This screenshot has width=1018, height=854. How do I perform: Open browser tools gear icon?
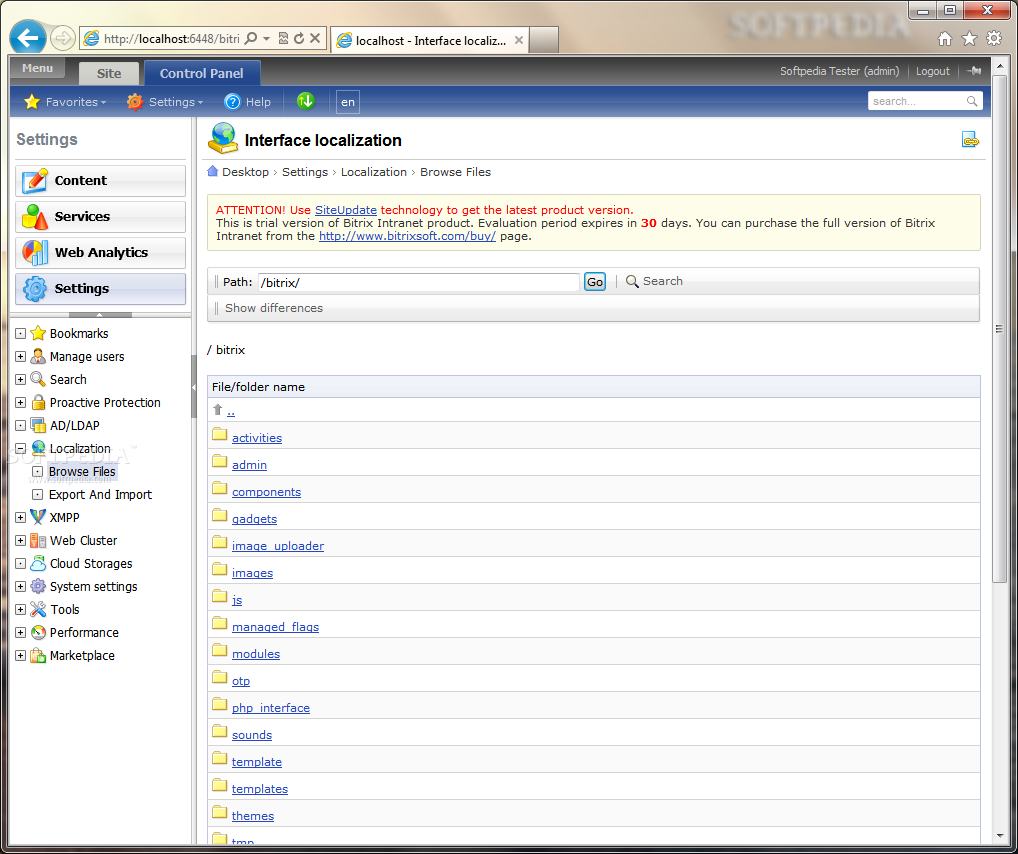coord(994,39)
